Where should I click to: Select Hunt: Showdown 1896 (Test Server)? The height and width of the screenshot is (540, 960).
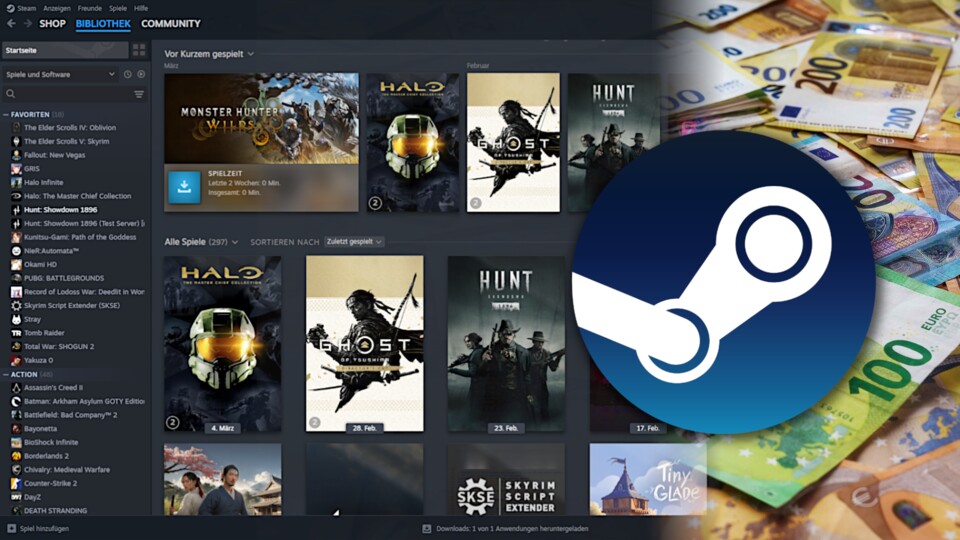tap(84, 223)
